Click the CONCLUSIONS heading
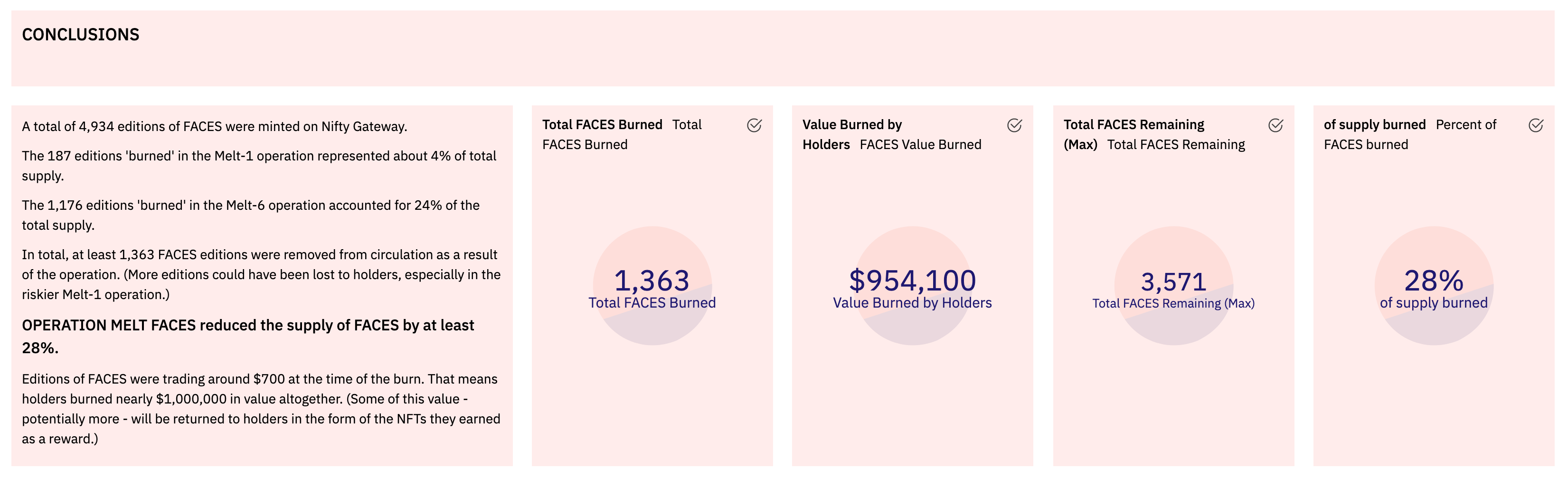 click(x=80, y=35)
